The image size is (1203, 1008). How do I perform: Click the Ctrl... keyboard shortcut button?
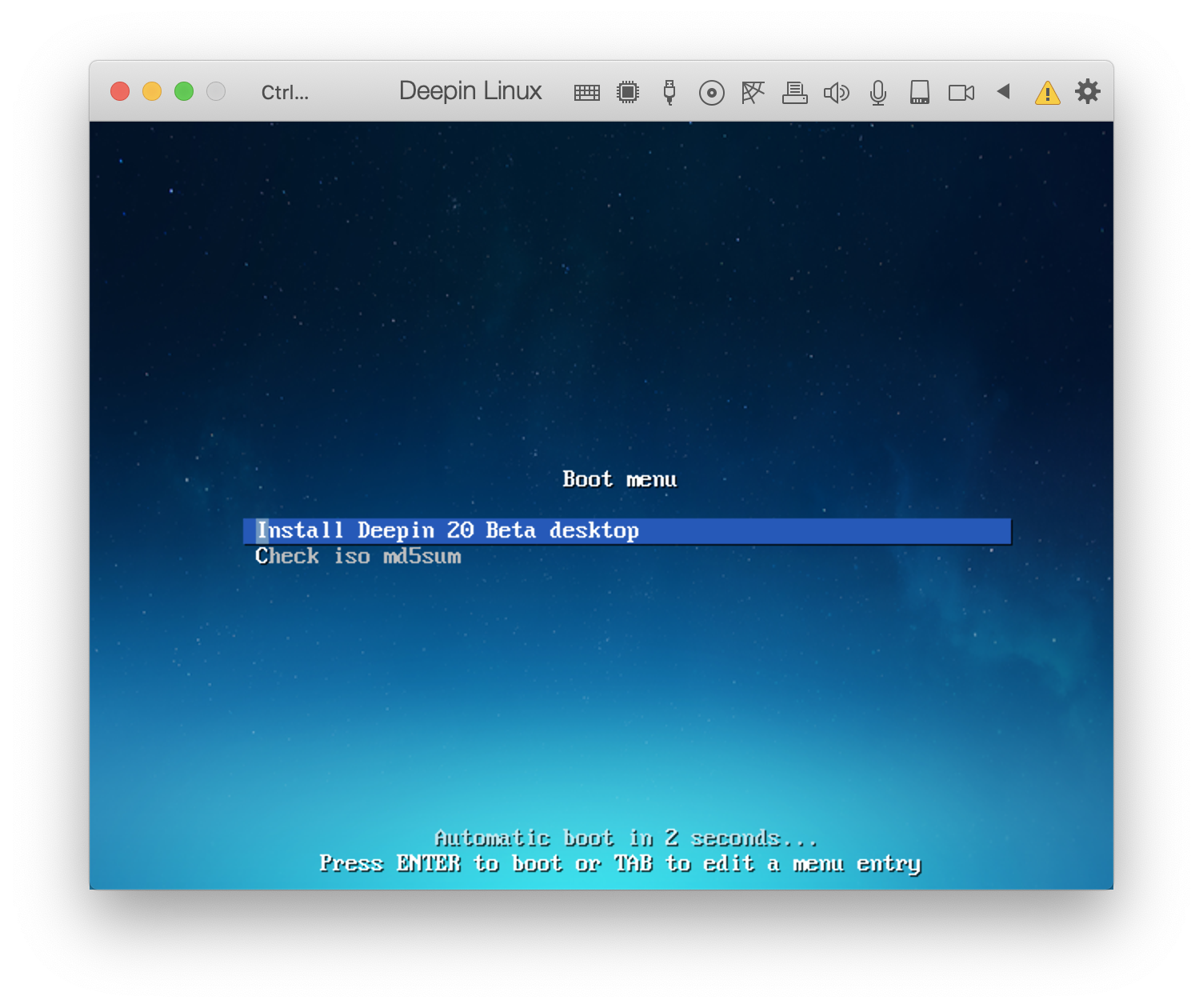[285, 93]
